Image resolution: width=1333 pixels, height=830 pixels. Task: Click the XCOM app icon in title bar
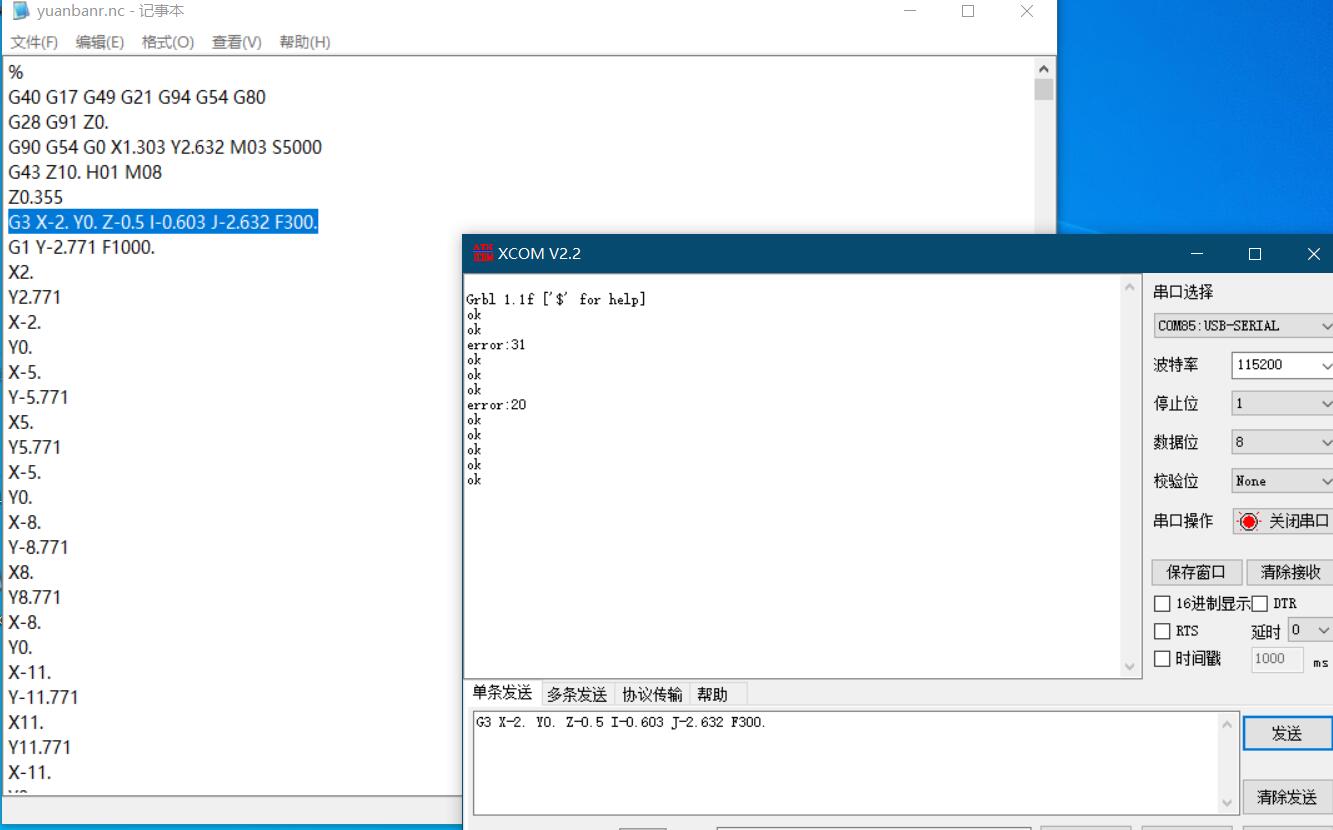[x=483, y=254]
